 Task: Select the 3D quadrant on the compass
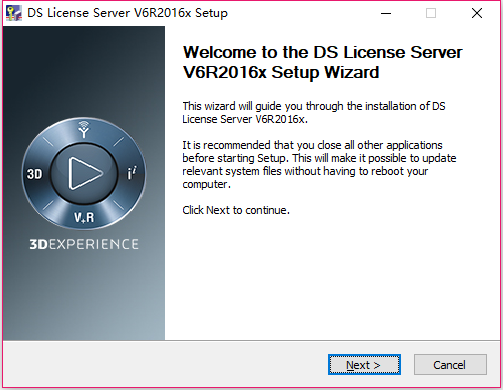pos(35,174)
